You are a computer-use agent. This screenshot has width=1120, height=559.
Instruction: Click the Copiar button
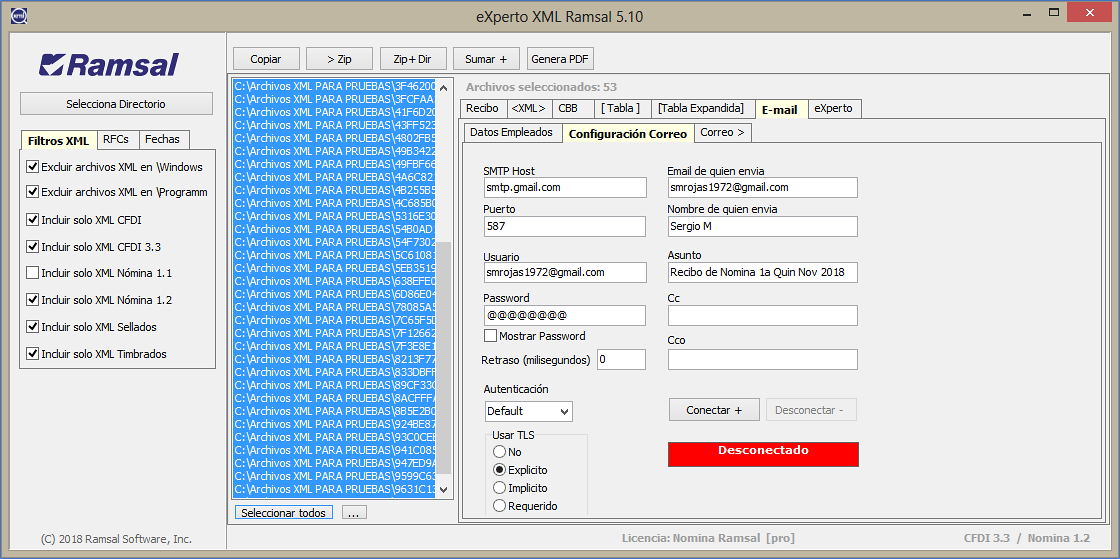pyautogui.click(x=266, y=59)
